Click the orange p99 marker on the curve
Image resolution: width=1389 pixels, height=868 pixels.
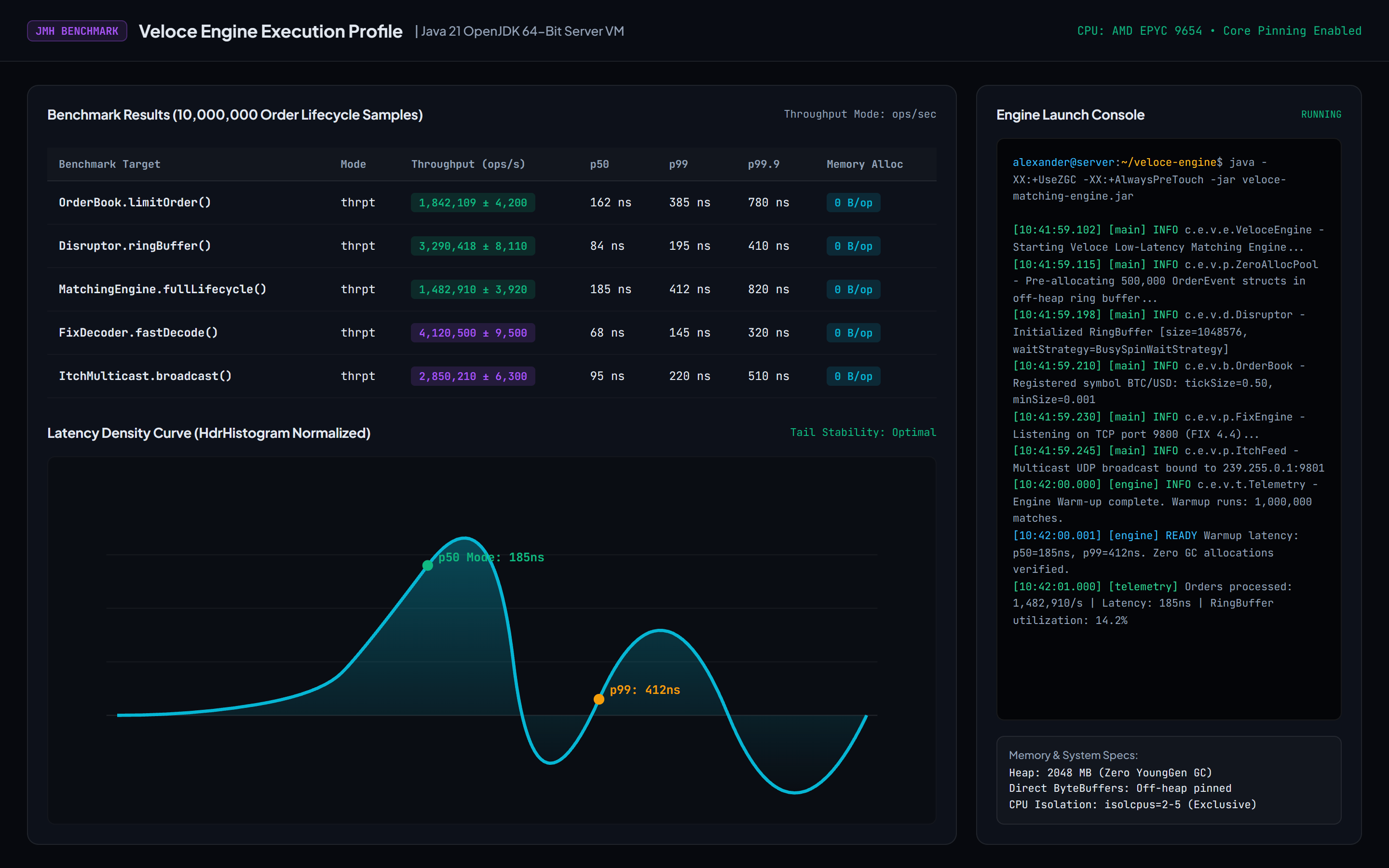[599, 699]
